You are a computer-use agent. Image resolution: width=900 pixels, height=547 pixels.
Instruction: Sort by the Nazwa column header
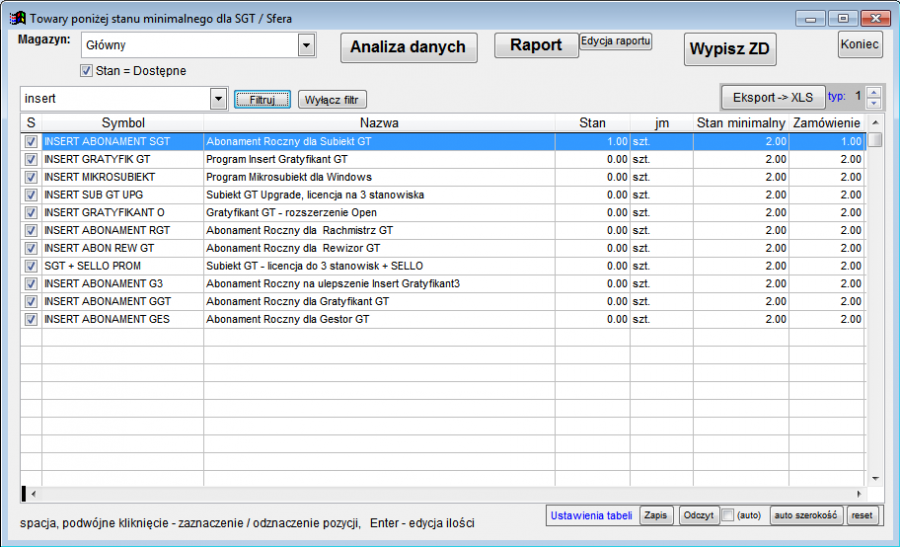379,123
